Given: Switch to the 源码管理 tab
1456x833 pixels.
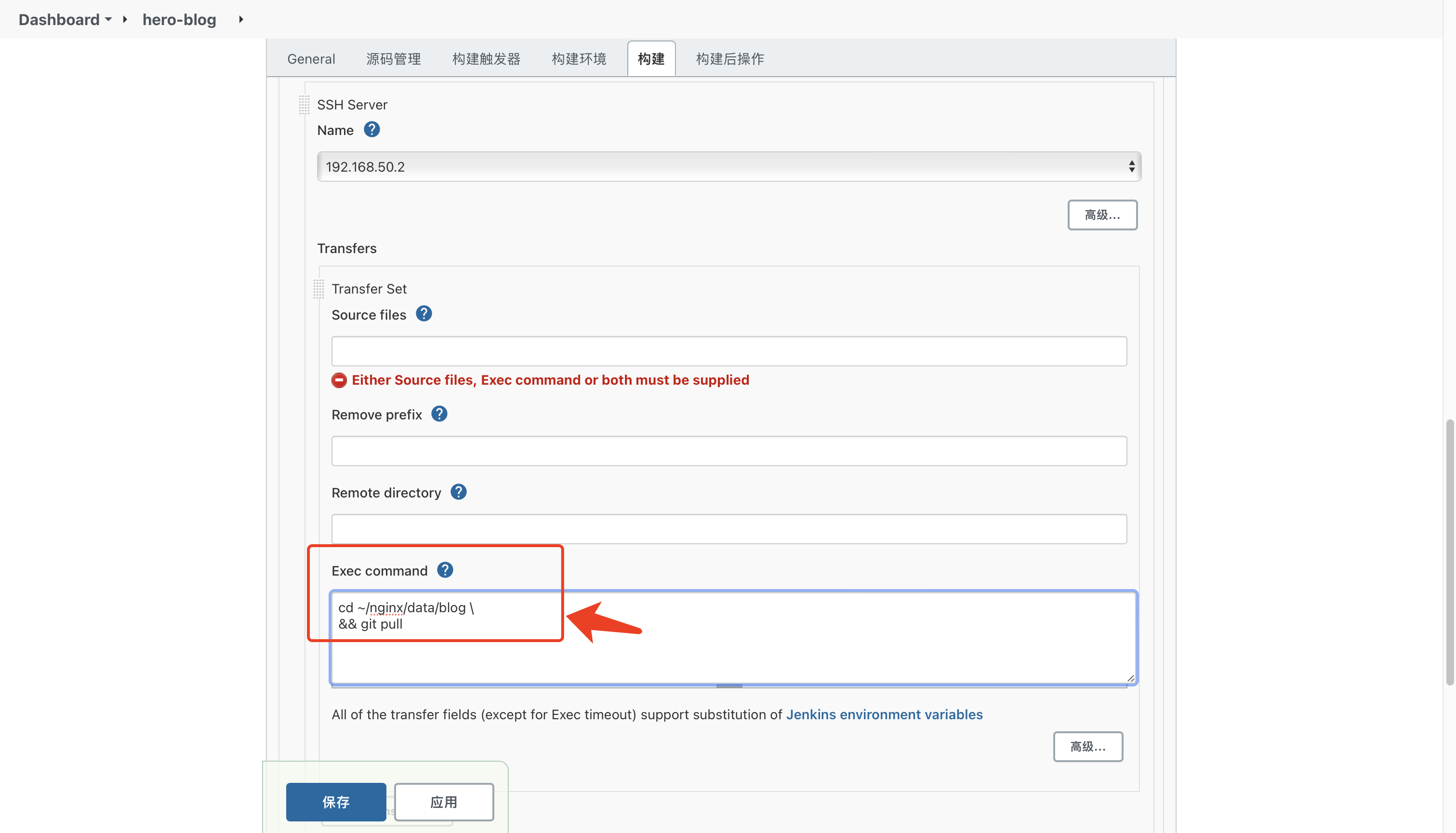Looking at the screenshot, I should 393,59.
